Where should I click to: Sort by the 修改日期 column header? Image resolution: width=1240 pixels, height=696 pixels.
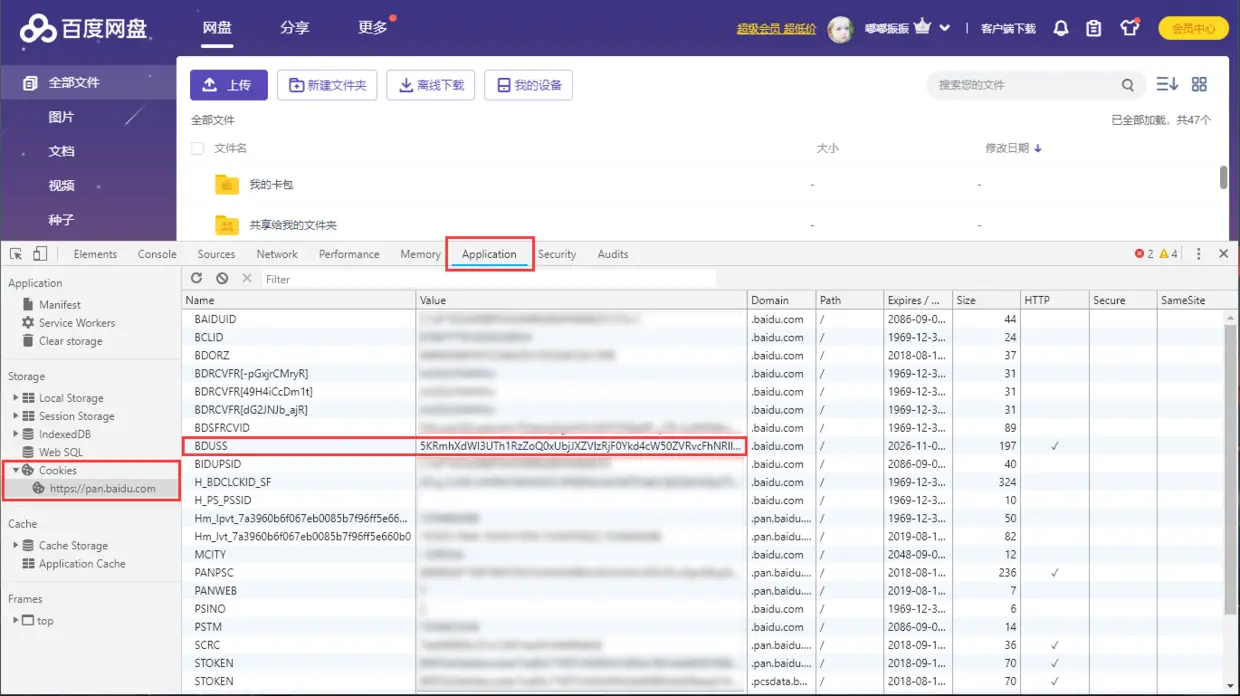coord(1013,148)
